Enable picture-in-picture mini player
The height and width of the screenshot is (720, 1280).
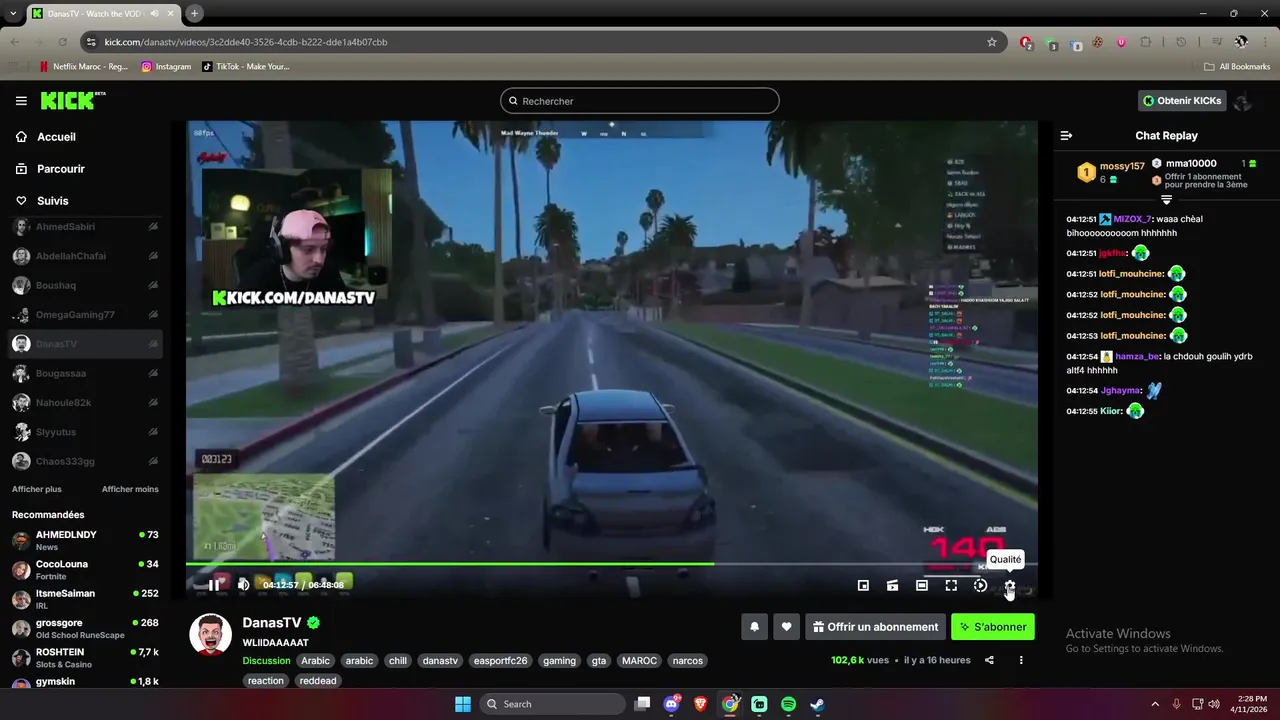[x=863, y=586]
